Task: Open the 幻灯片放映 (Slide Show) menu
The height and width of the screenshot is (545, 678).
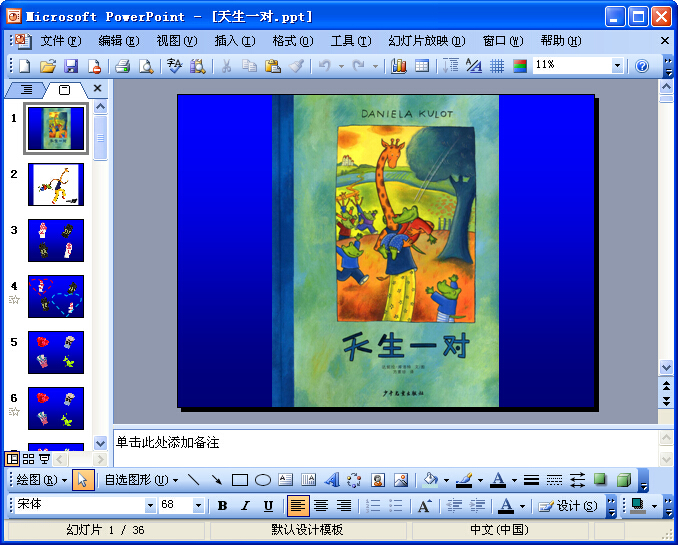Action: 427,41
